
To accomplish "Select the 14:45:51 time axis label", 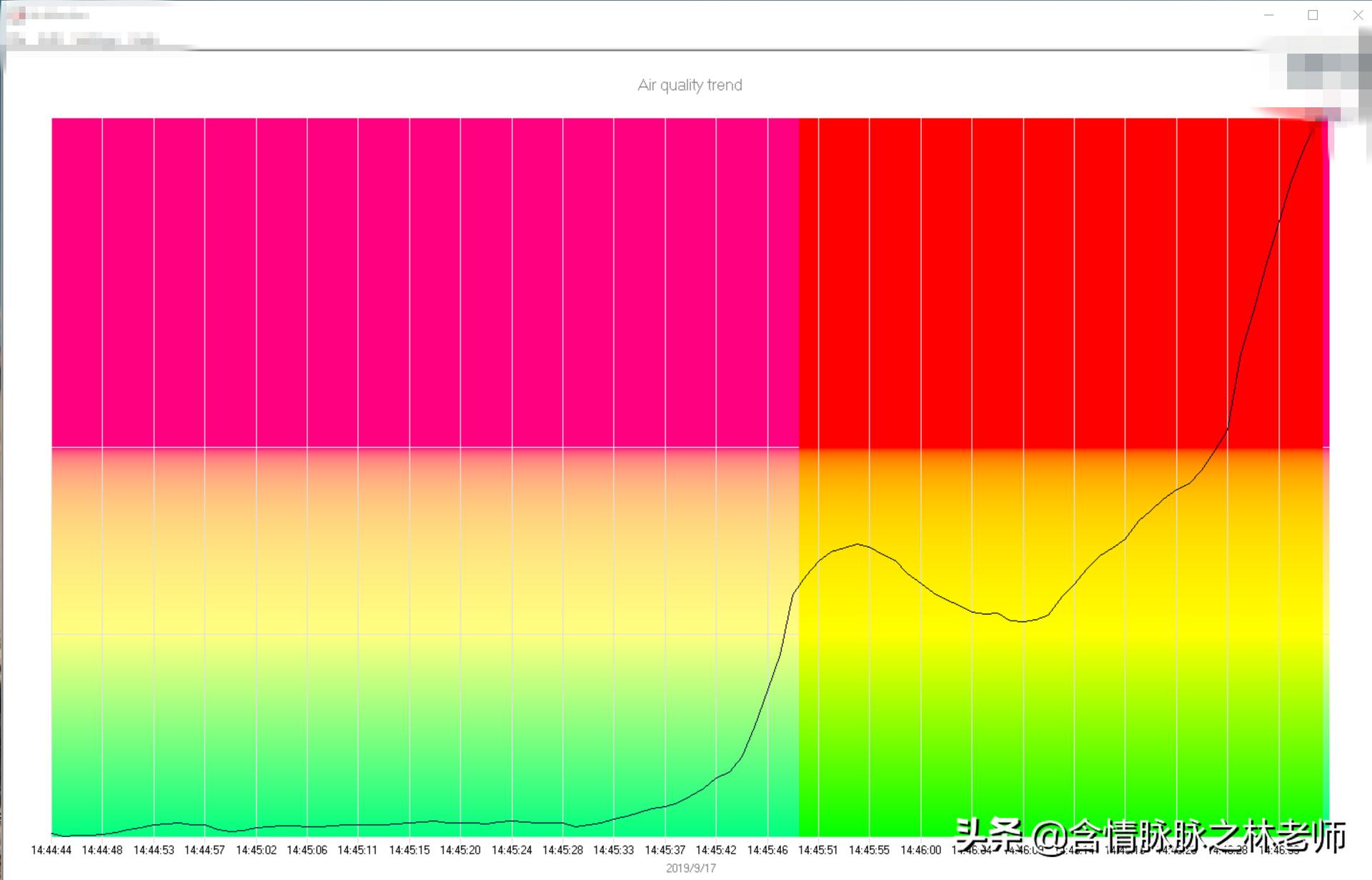I will (x=818, y=850).
